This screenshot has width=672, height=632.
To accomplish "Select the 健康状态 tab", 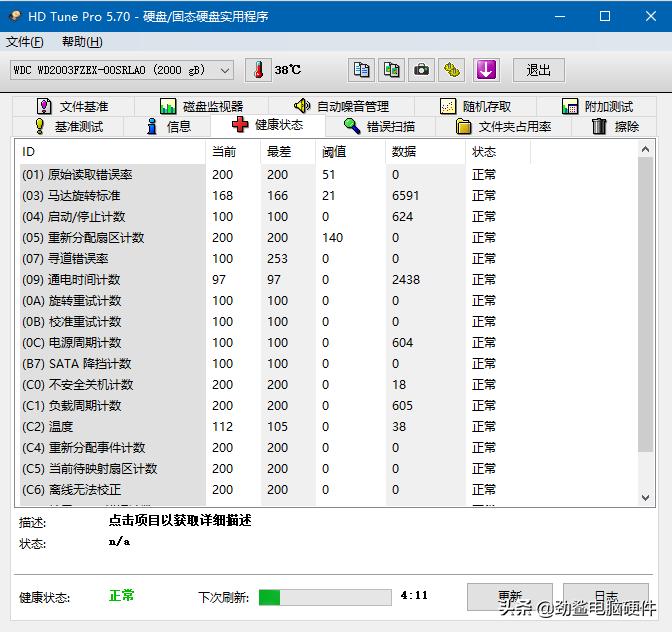I will pyautogui.click(x=268, y=125).
